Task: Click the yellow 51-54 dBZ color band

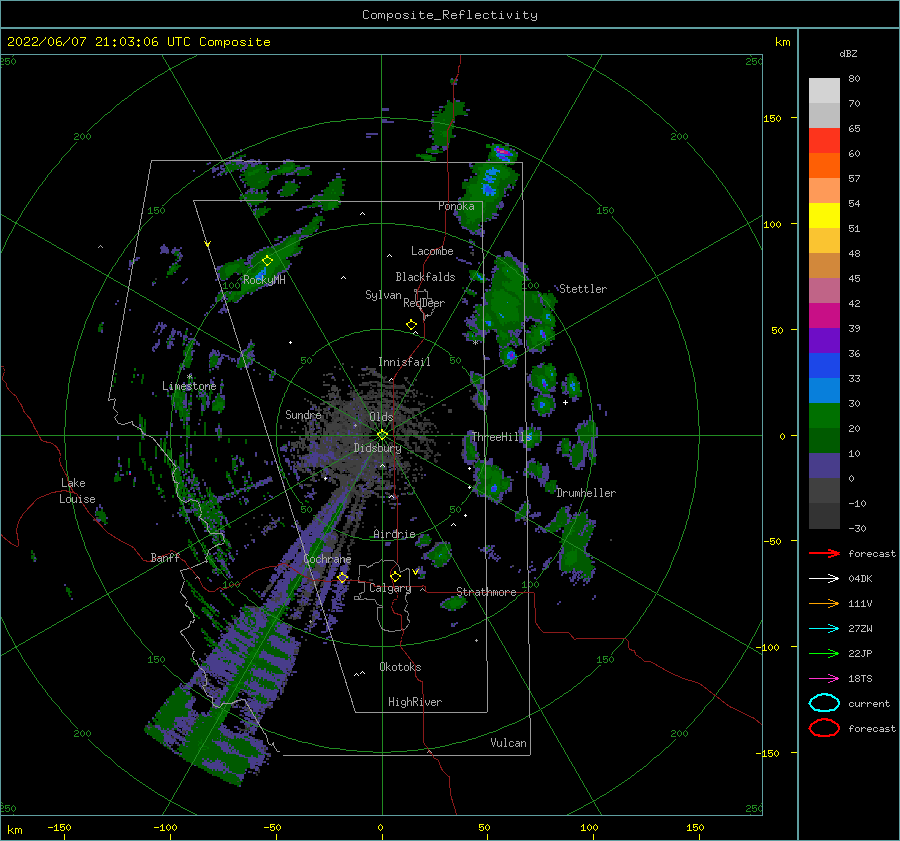Action: (x=824, y=216)
